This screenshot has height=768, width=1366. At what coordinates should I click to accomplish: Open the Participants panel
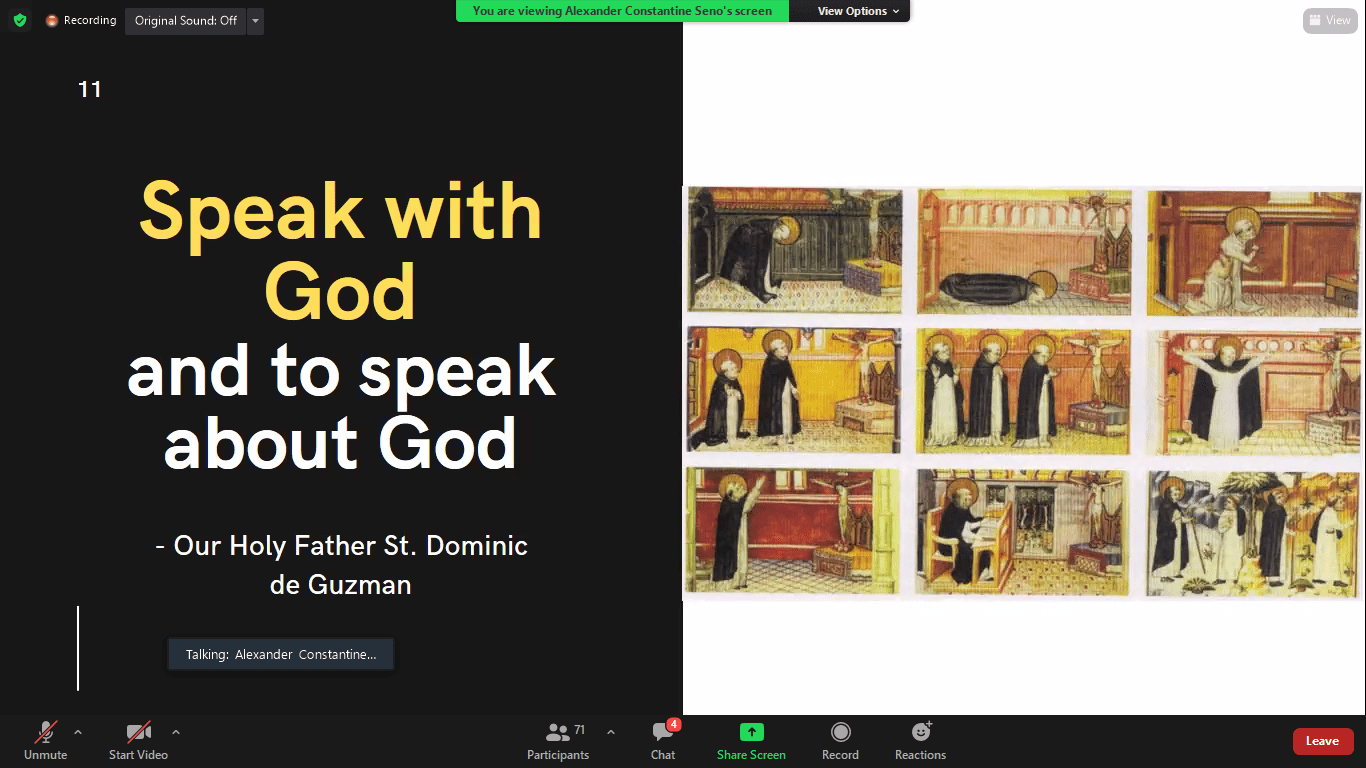[x=558, y=740]
